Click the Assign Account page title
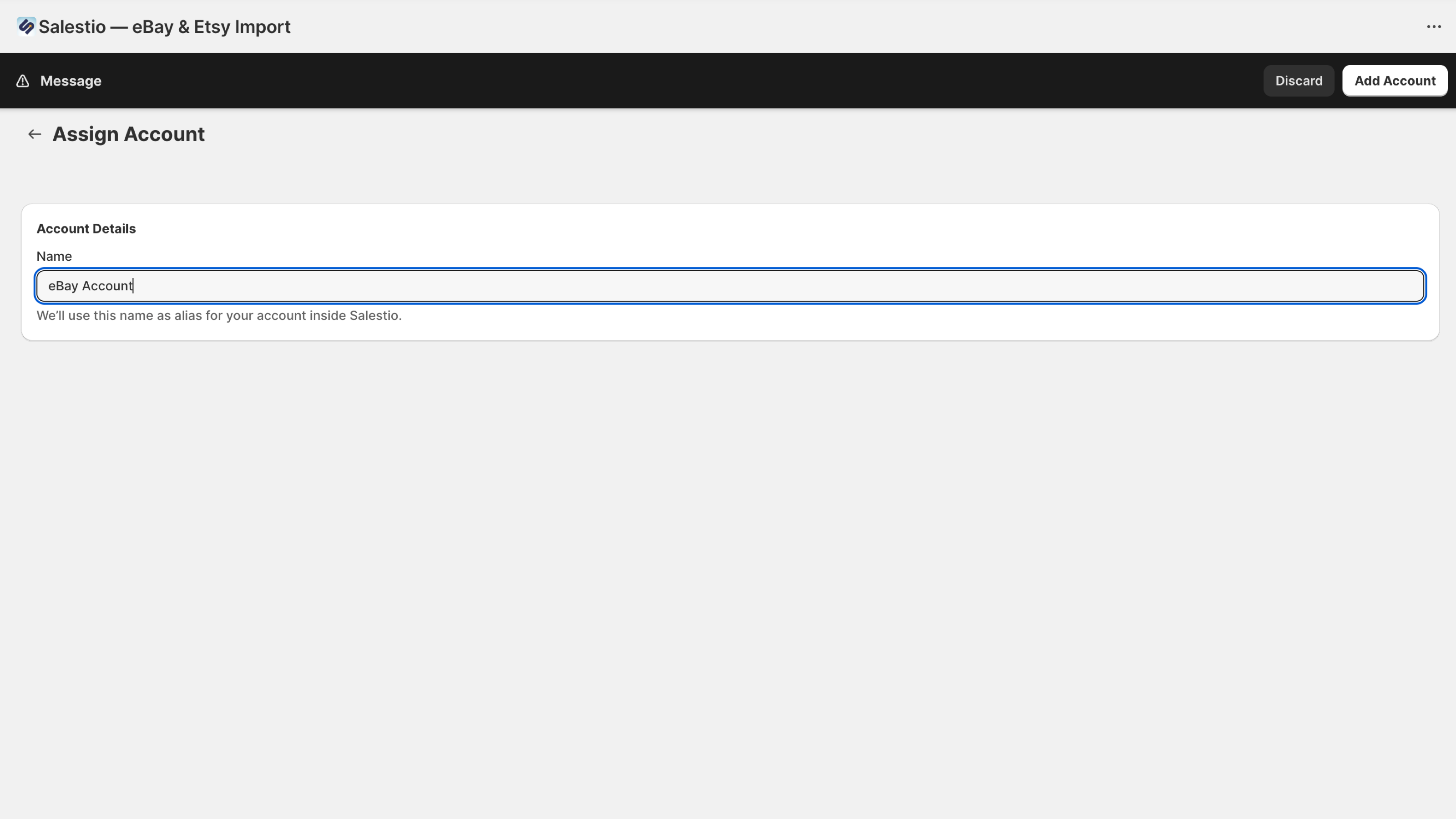Screen dimensions: 1456x819 pos(128,134)
